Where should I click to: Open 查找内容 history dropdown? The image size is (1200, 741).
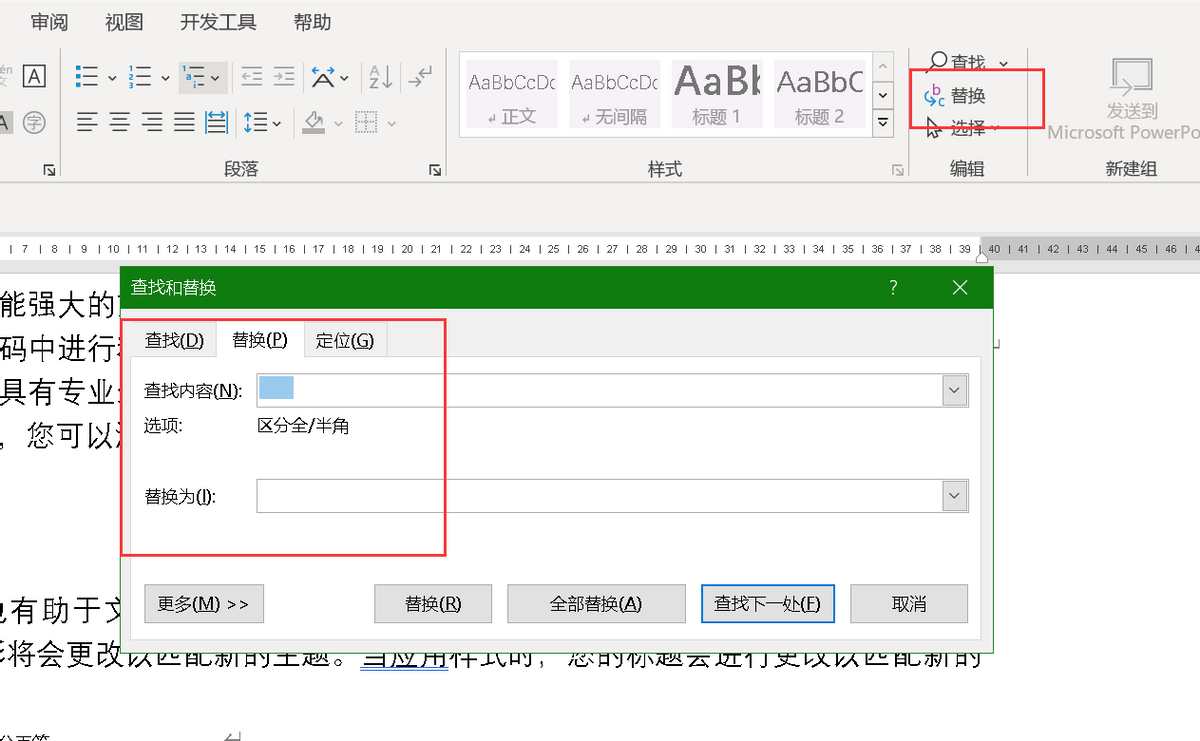(x=956, y=390)
